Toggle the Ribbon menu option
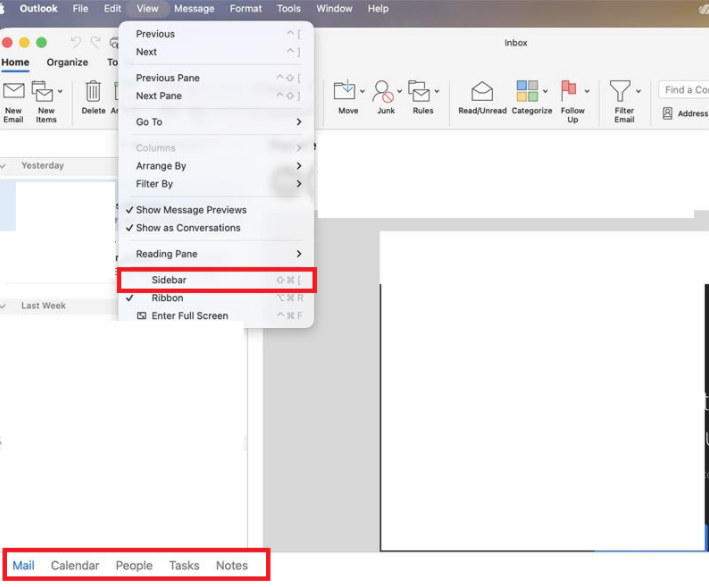 216,298
